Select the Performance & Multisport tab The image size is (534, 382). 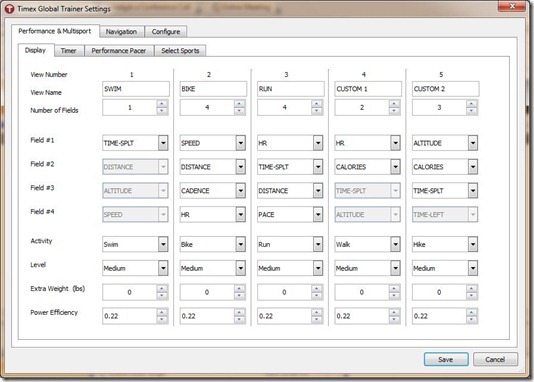point(55,31)
